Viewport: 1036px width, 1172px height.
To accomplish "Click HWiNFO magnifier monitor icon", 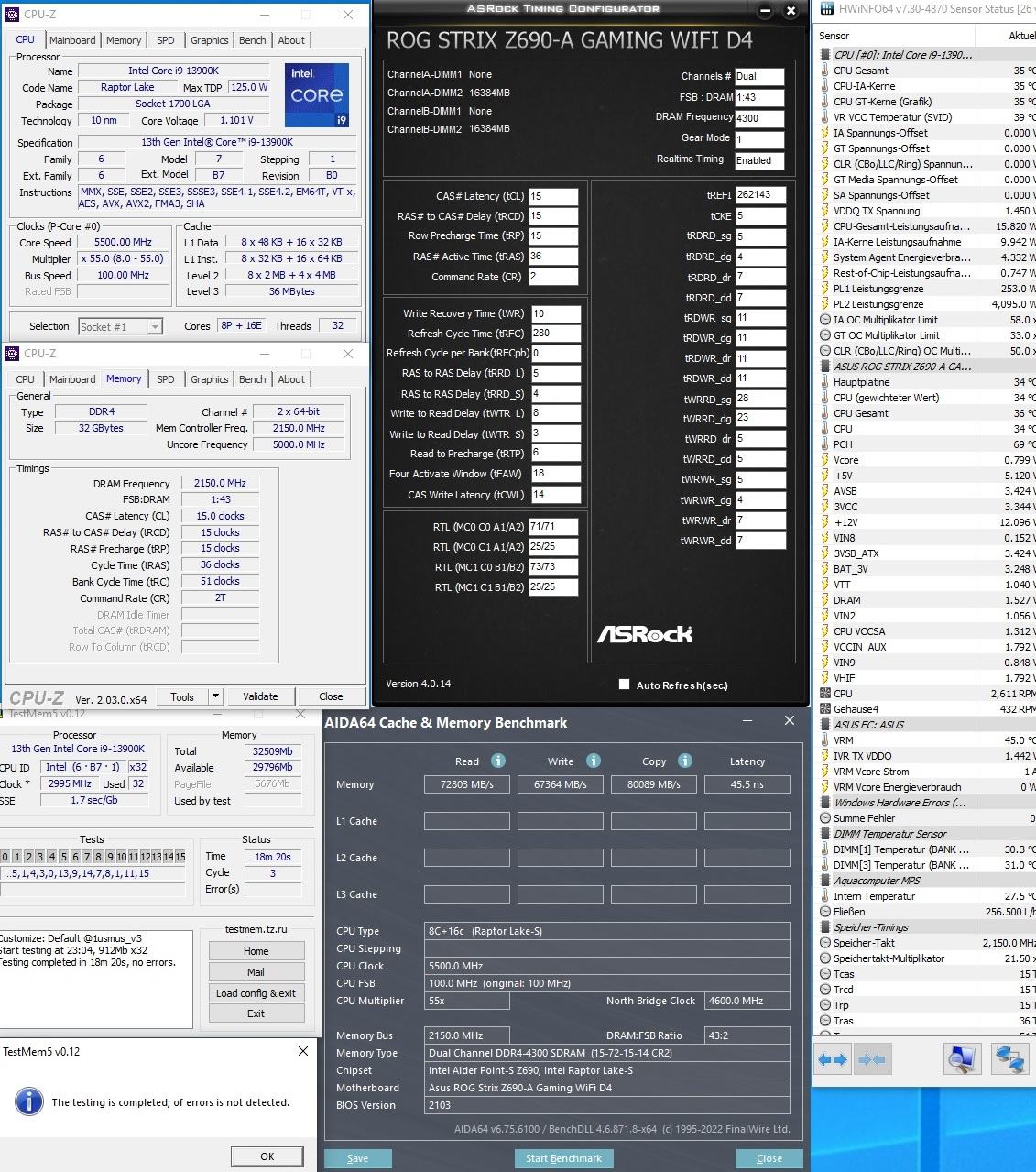I will (962, 1059).
